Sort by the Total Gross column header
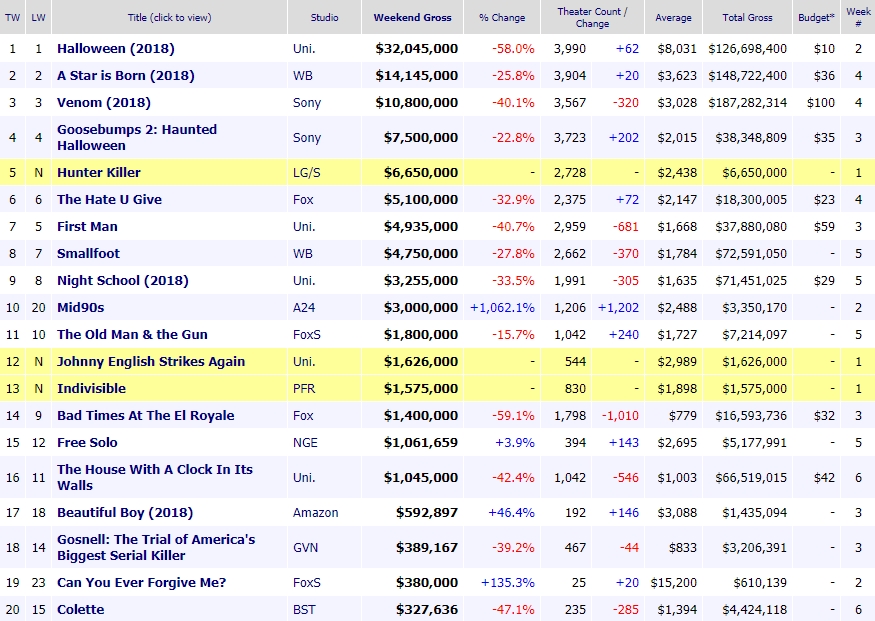The image size is (875, 621). [747, 17]
